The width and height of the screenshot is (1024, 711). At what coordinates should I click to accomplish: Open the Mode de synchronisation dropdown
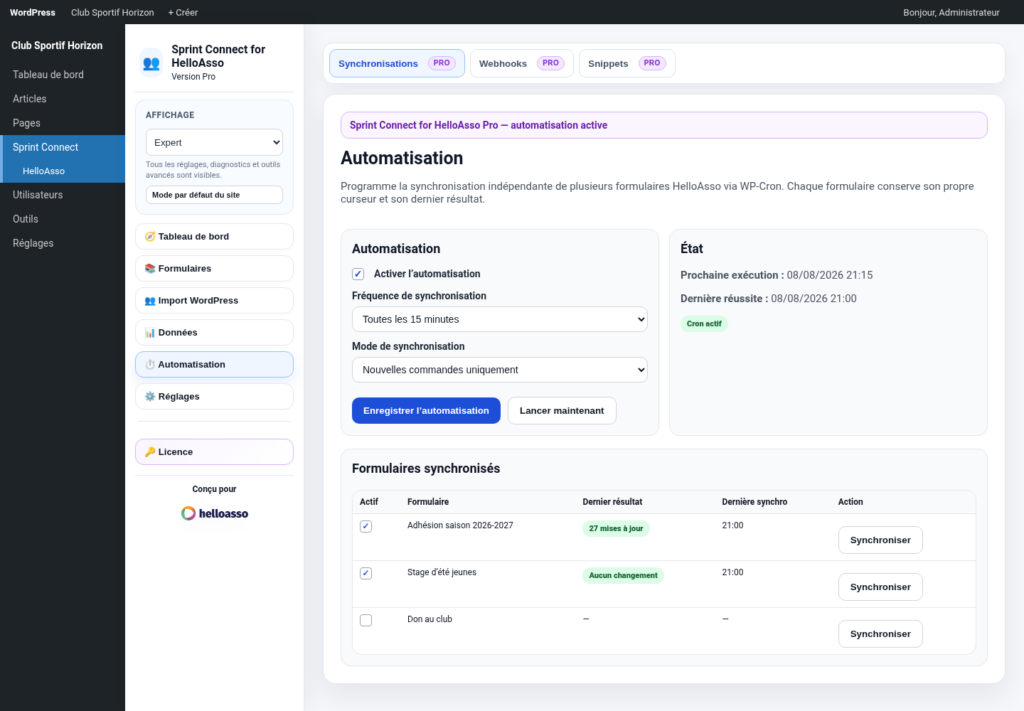500,370
